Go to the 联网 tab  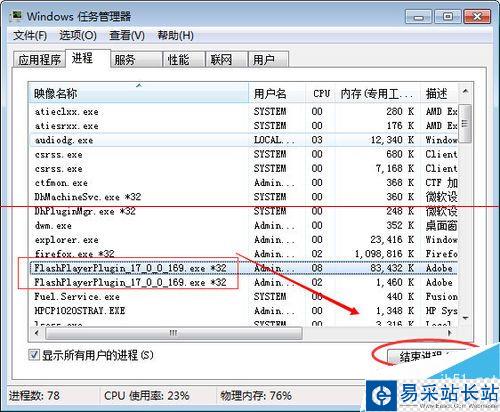click(x=227, y=60)
